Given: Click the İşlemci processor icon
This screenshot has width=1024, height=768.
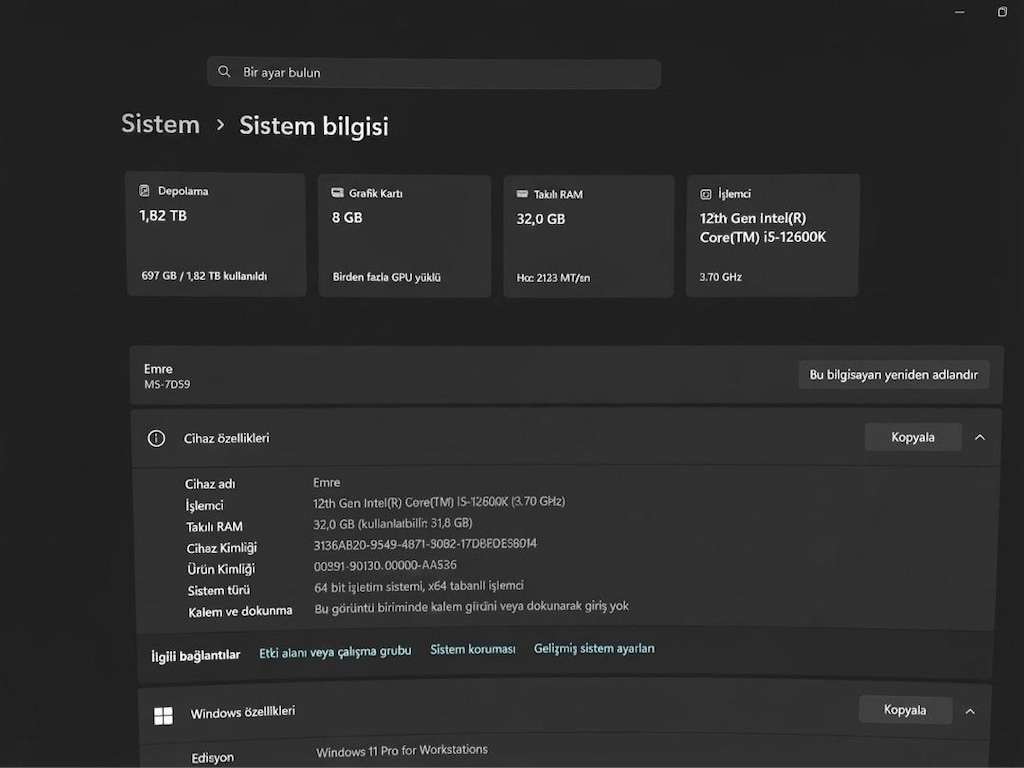Looking at the screenshot, I should pos(705,194).
